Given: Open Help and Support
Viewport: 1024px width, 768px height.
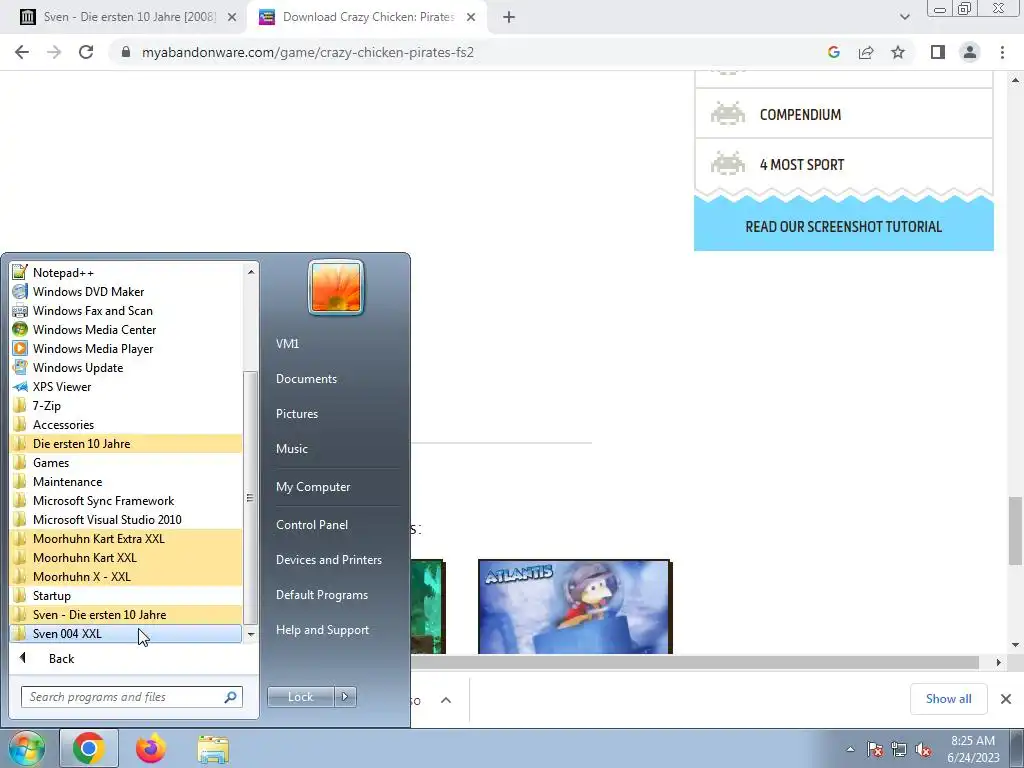Looking at the screenshot, I should click(322, 630).
